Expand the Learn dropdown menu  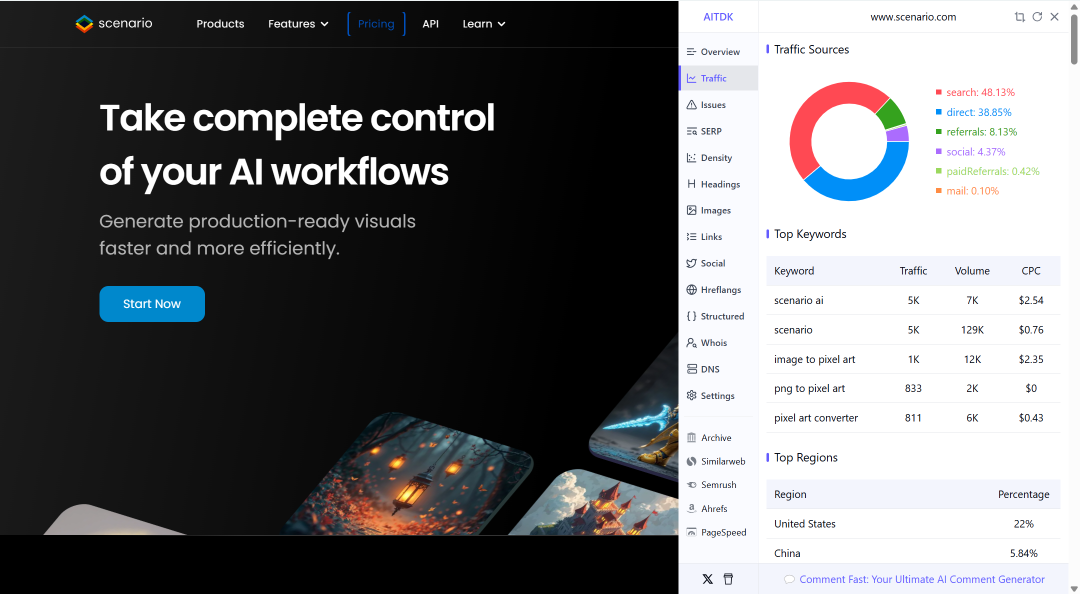click(x=484, y=24)
